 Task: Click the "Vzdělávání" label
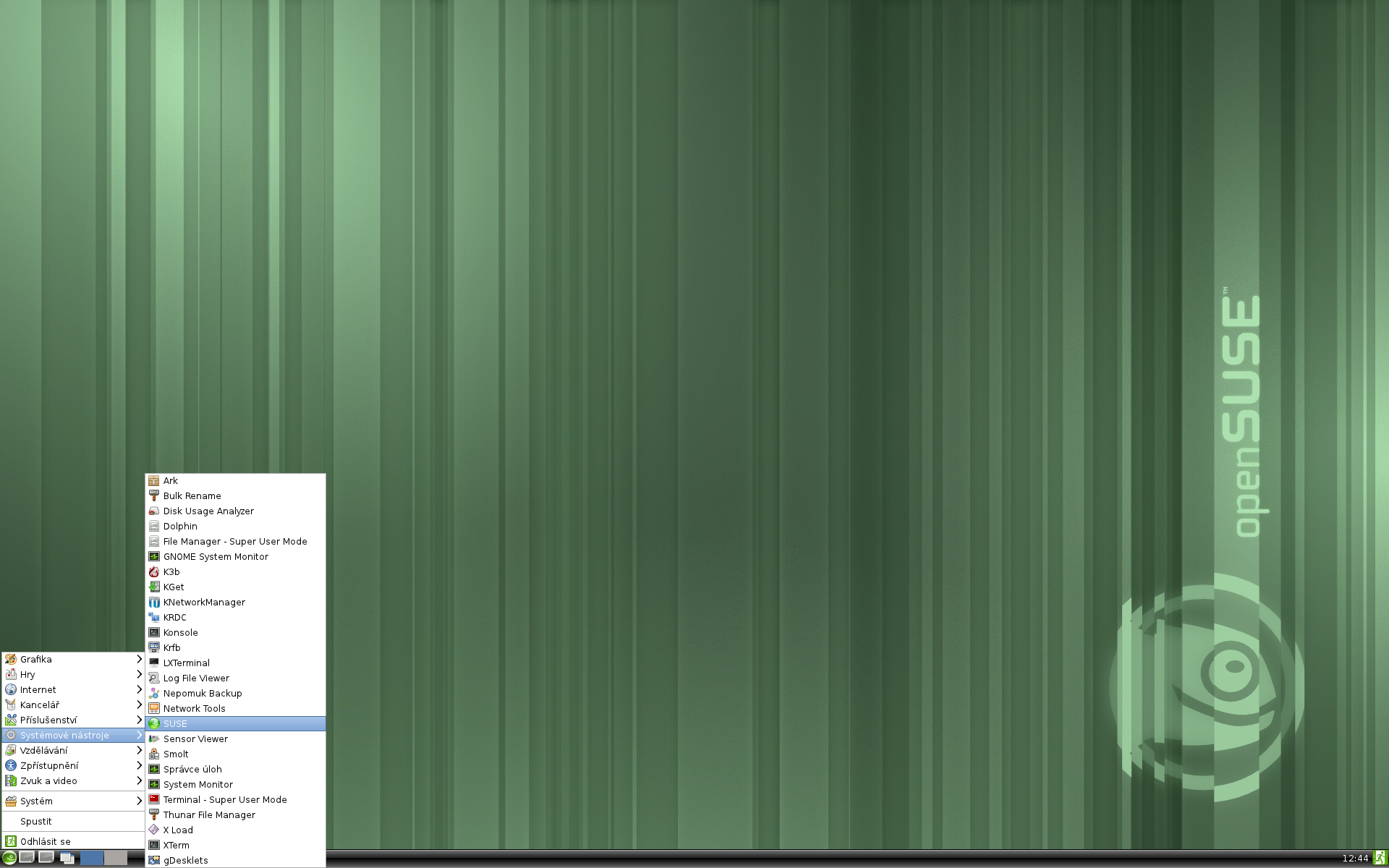[x=44, y=750]
